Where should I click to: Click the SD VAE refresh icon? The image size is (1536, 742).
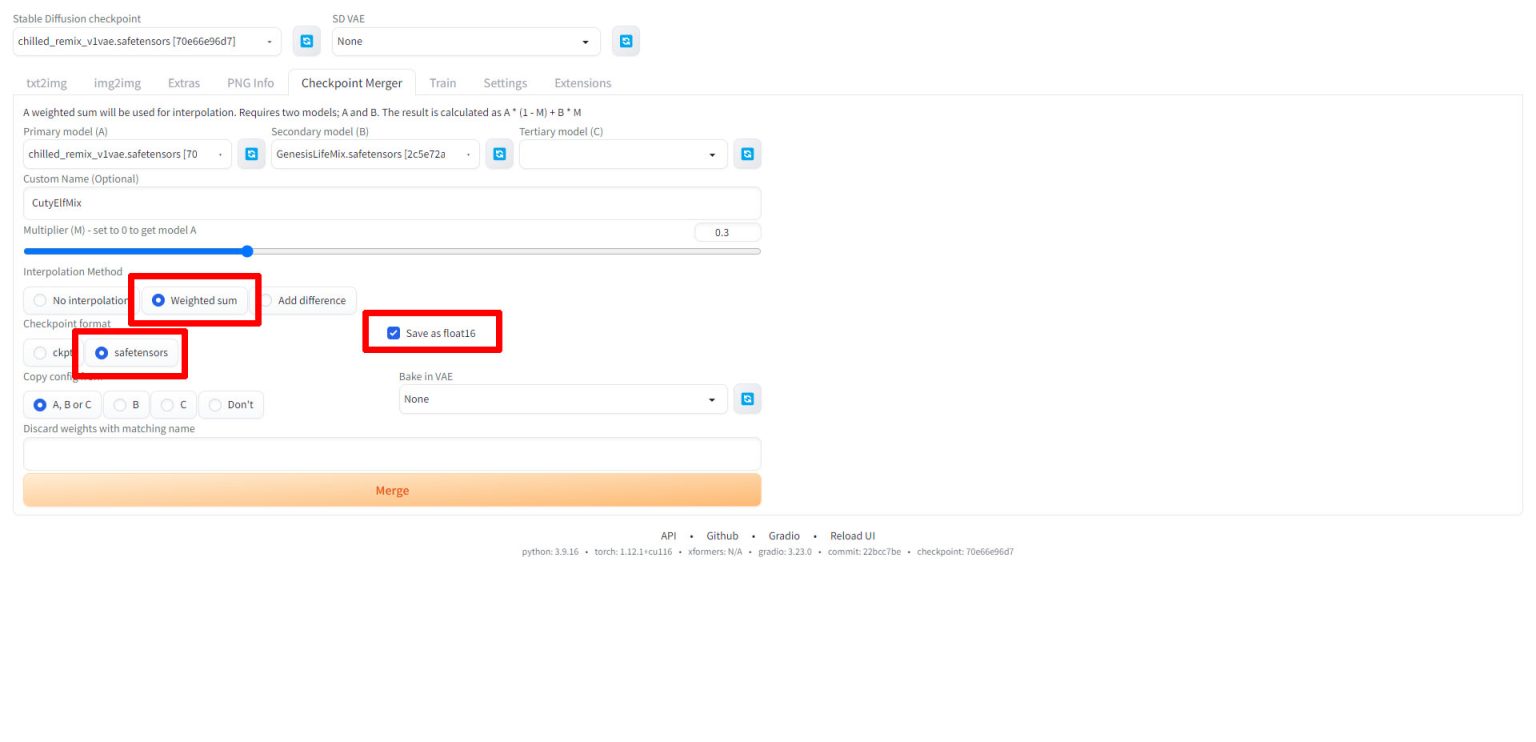(x=625, y=41)
